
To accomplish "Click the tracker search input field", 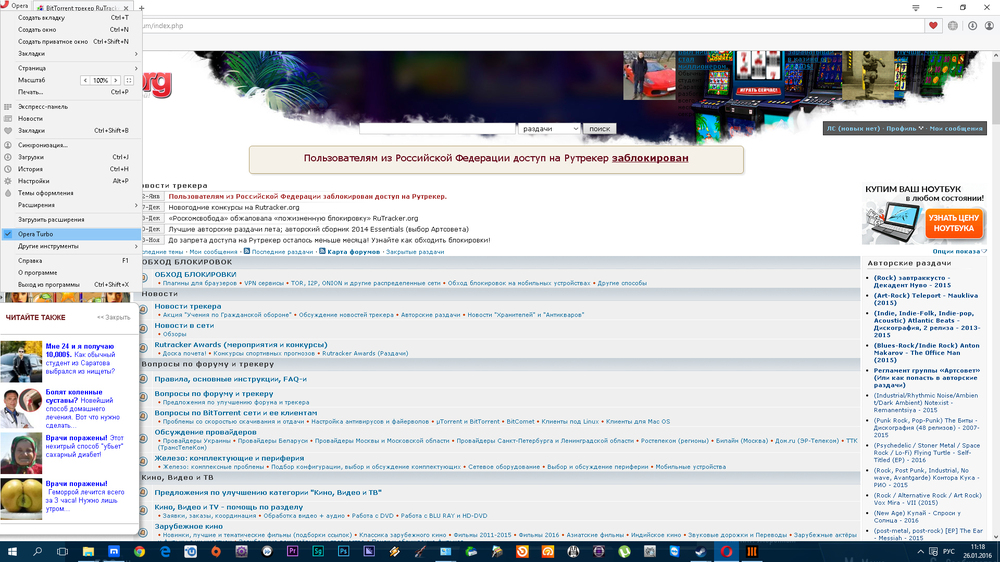I will 437,129.
